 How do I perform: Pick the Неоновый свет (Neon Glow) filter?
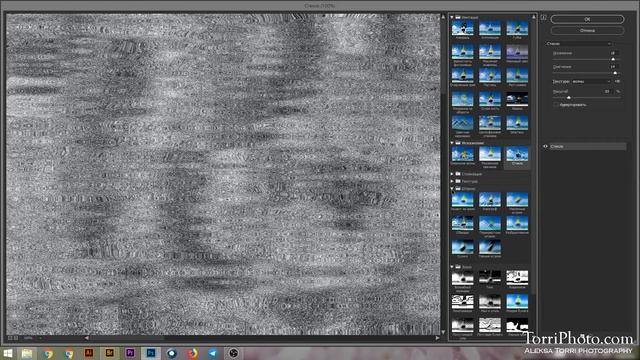coord(517,52)
